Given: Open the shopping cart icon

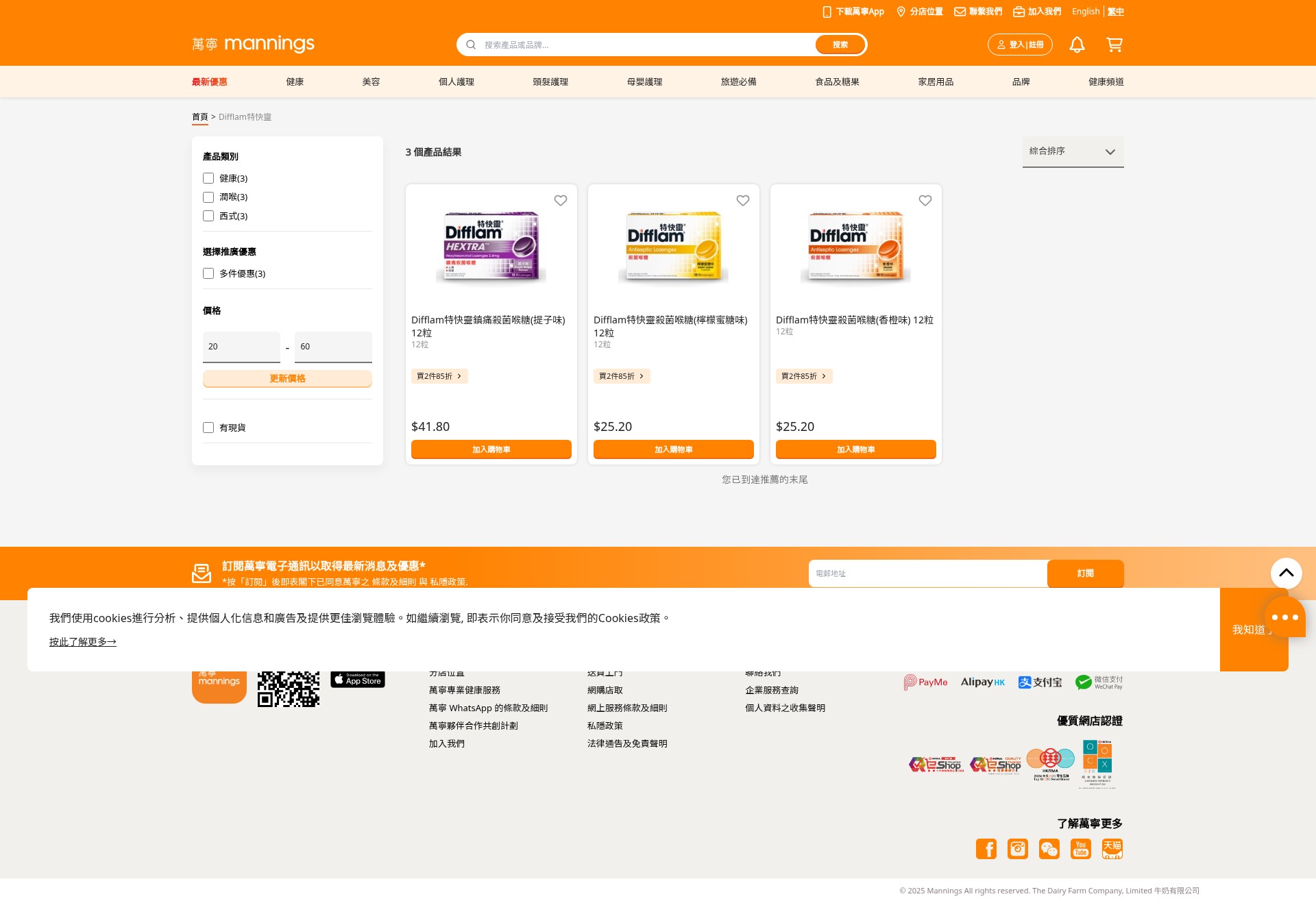Looking at the screenshot, I should tap(1114, 45).
